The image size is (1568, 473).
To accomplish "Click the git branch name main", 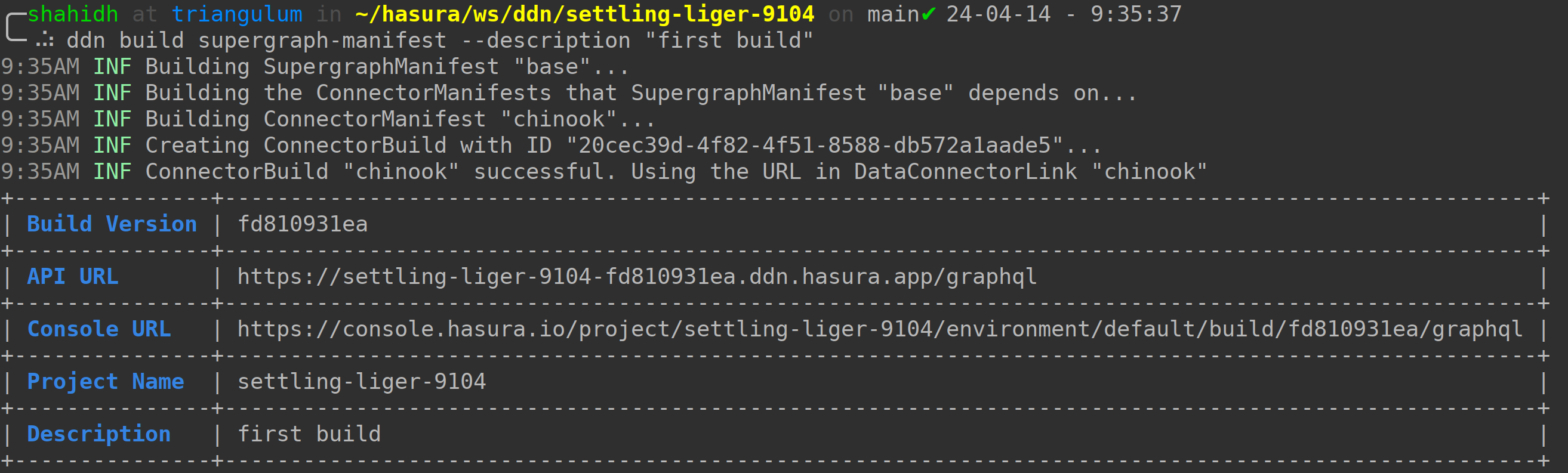I will click(893, 13).
